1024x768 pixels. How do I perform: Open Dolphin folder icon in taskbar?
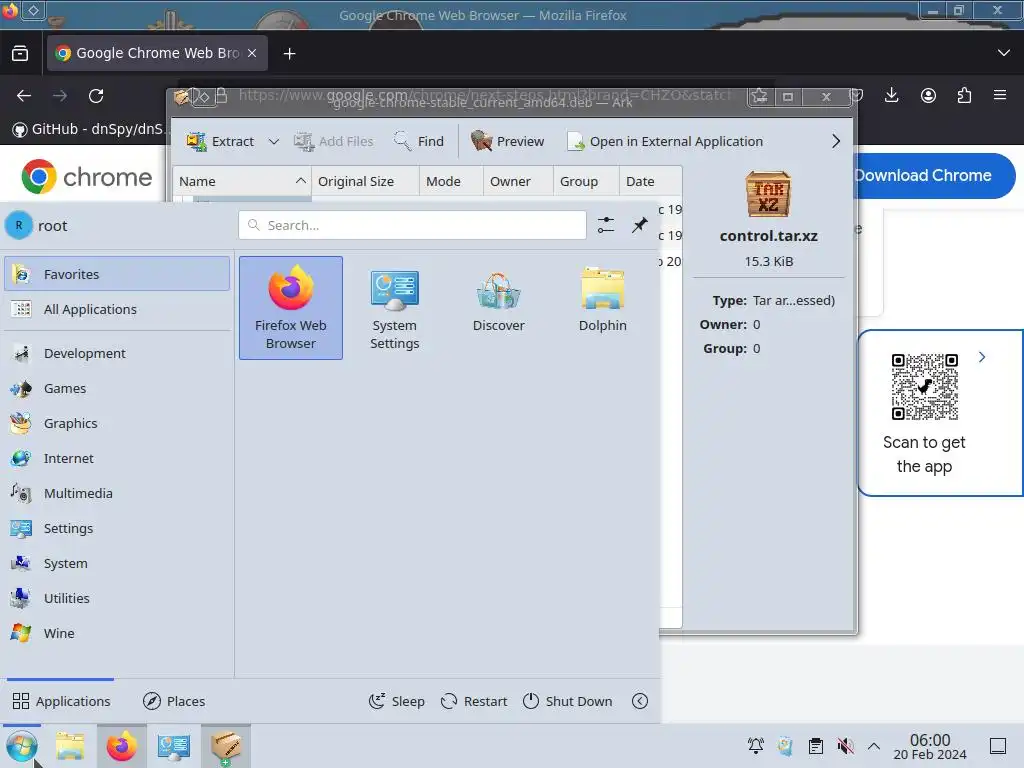(x=71, y=746)
